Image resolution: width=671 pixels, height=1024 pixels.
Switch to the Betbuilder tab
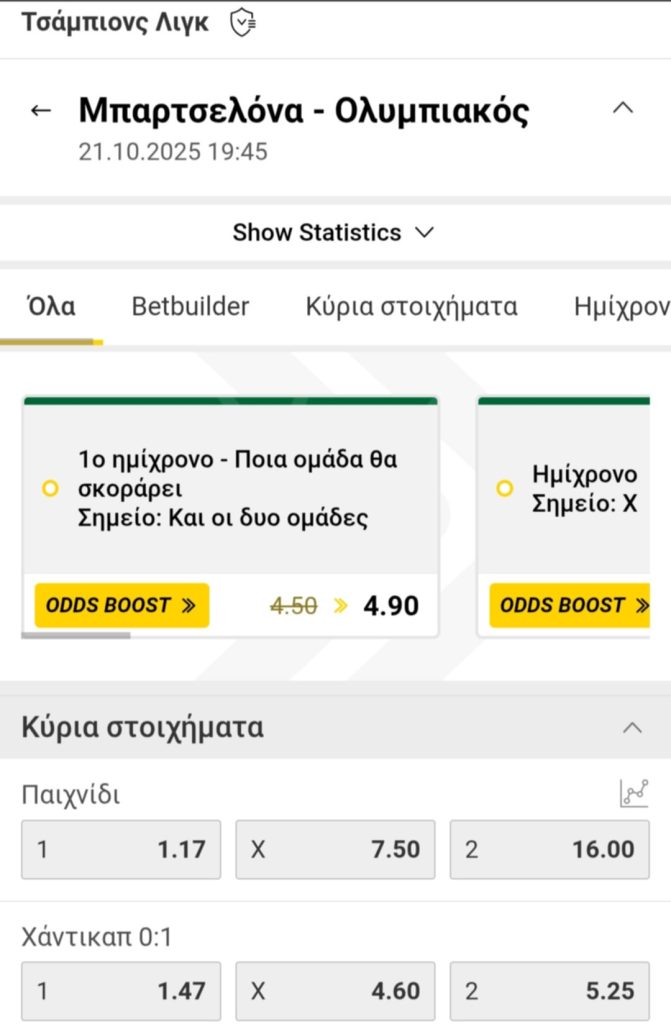click(190, 307)
